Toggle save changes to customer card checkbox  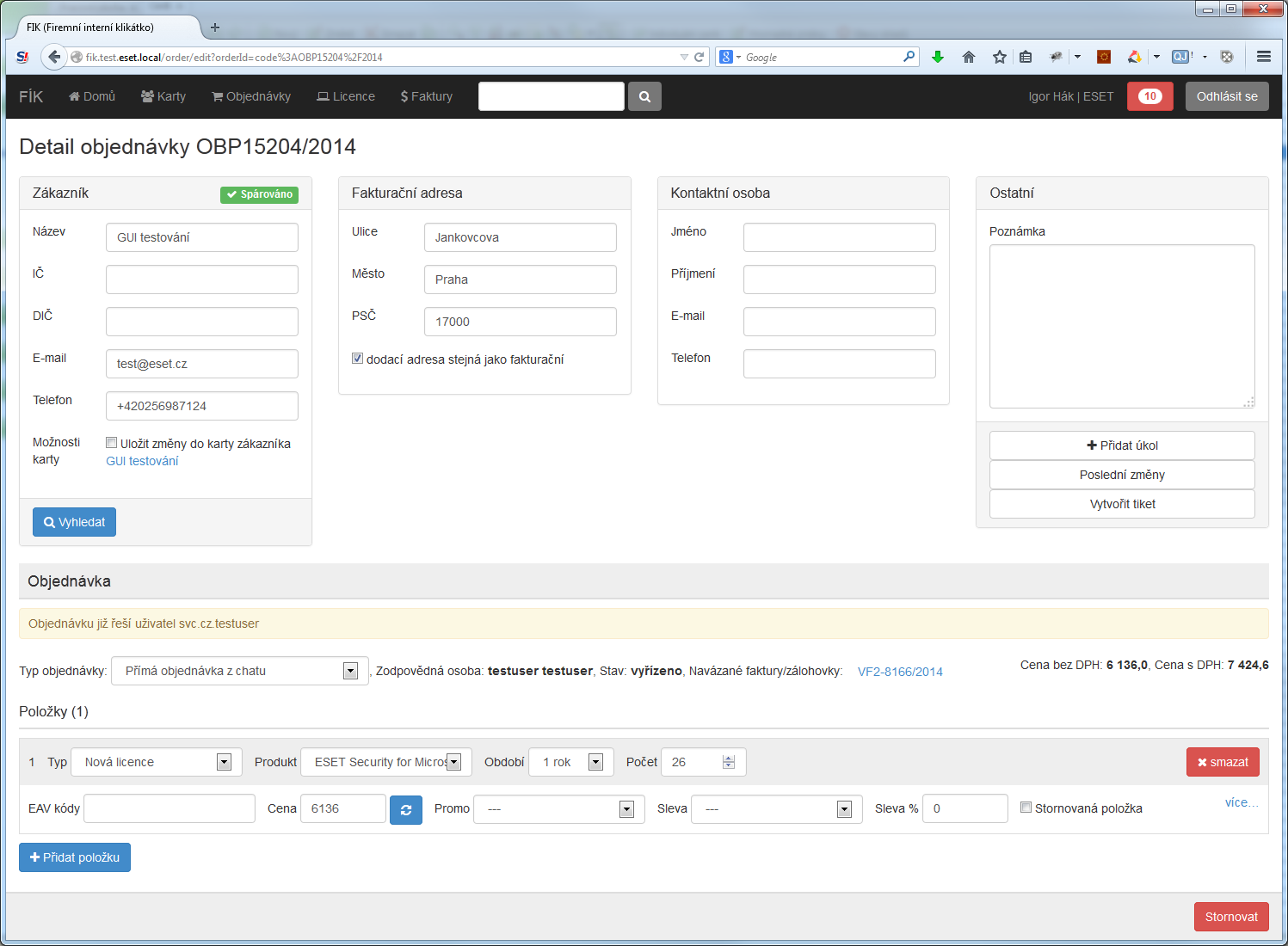coord(111,443)
